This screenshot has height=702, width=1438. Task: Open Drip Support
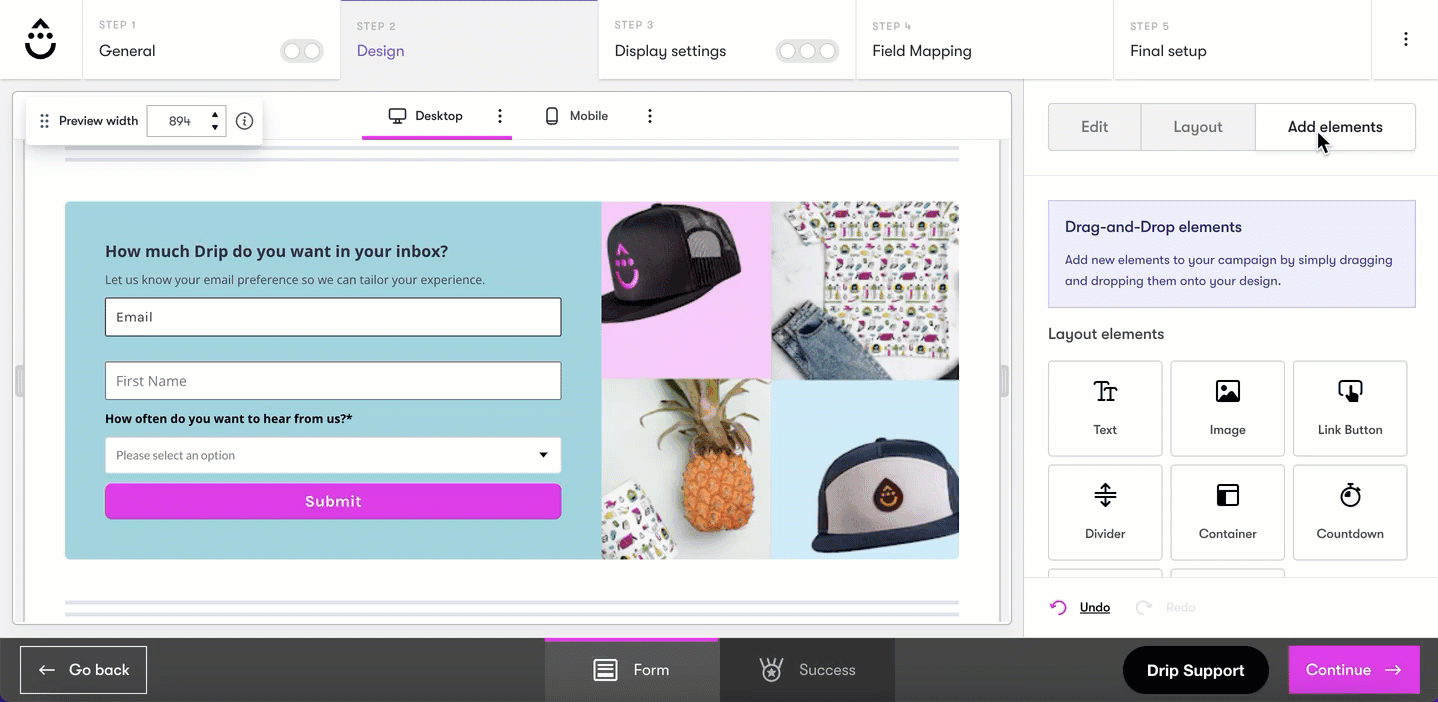[1195, 670]
